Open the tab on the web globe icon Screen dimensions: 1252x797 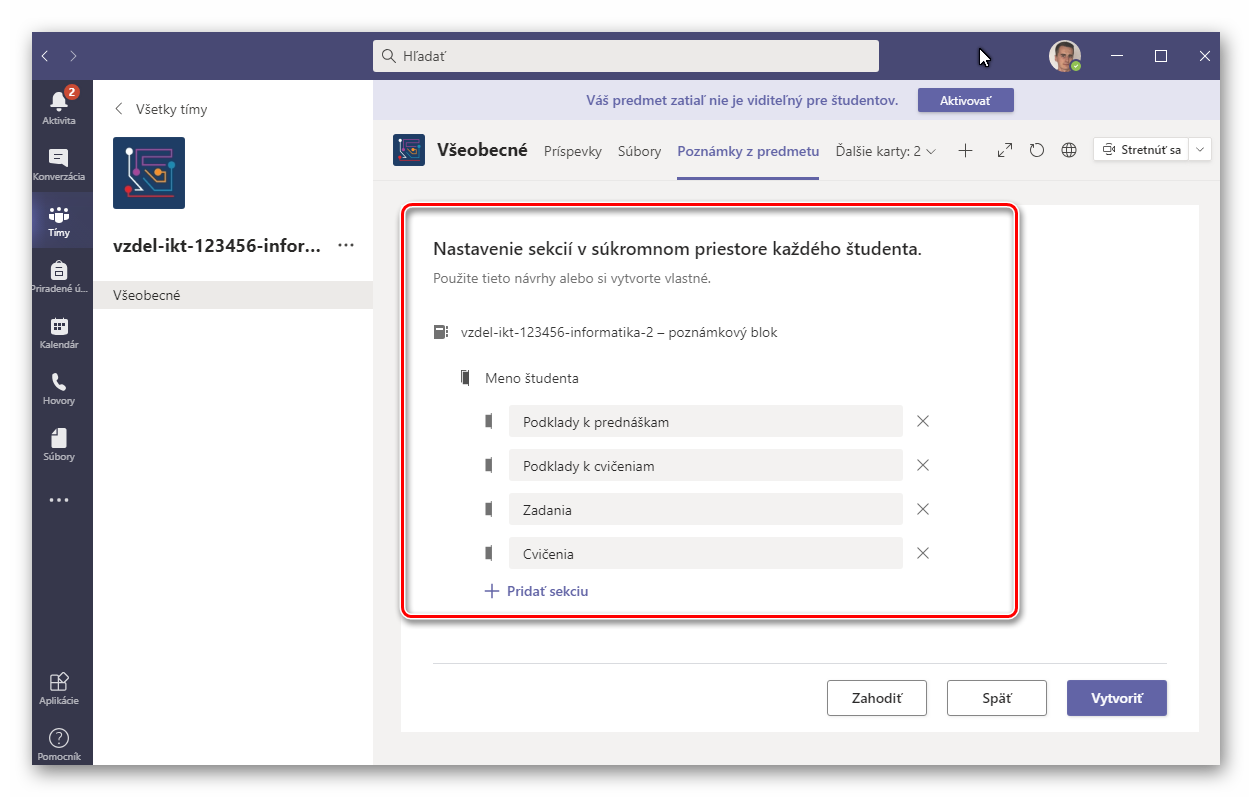1069,150
